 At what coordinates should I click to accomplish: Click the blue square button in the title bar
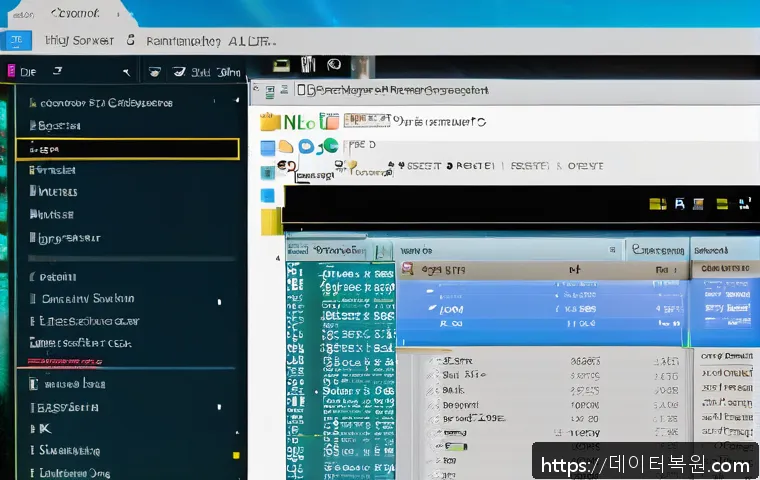coord(16,40)
